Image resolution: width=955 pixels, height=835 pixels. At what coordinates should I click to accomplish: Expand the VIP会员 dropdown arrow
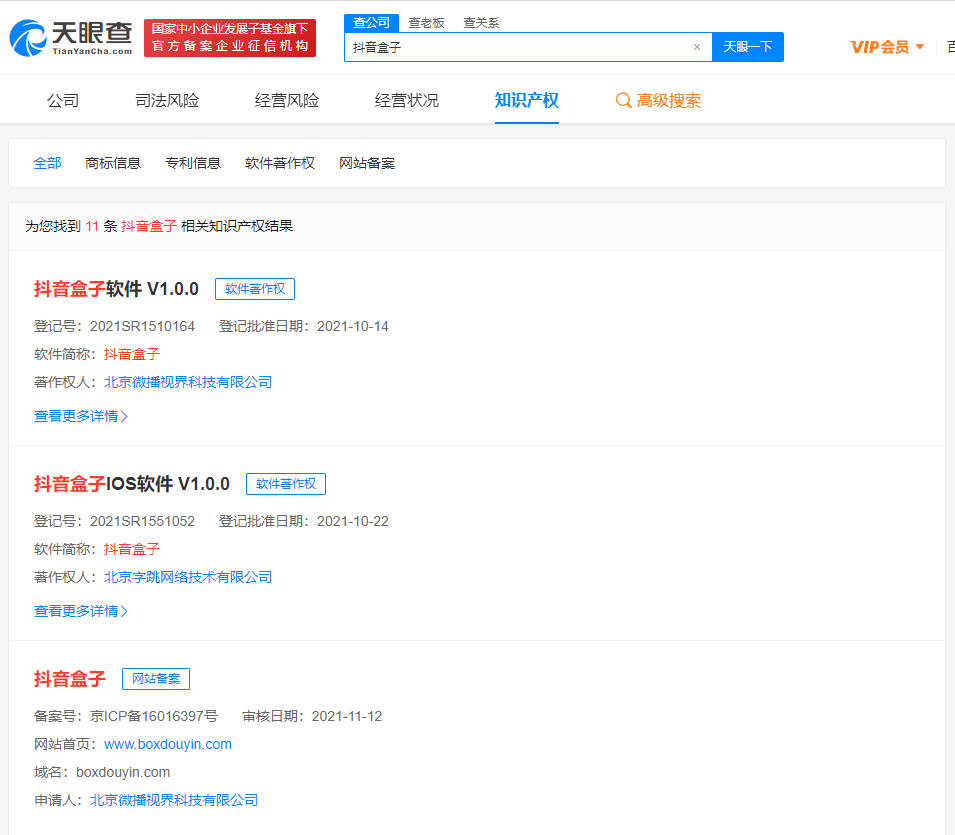[x=920, y=46]
